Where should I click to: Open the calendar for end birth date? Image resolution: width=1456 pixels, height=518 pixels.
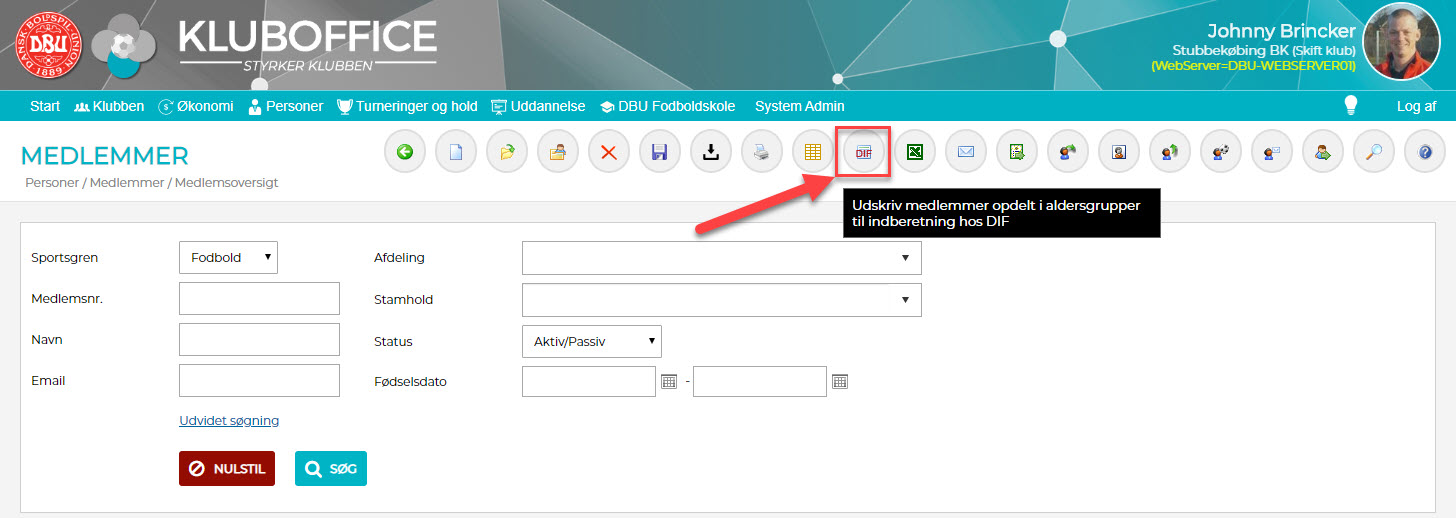(x=840, y=381)
